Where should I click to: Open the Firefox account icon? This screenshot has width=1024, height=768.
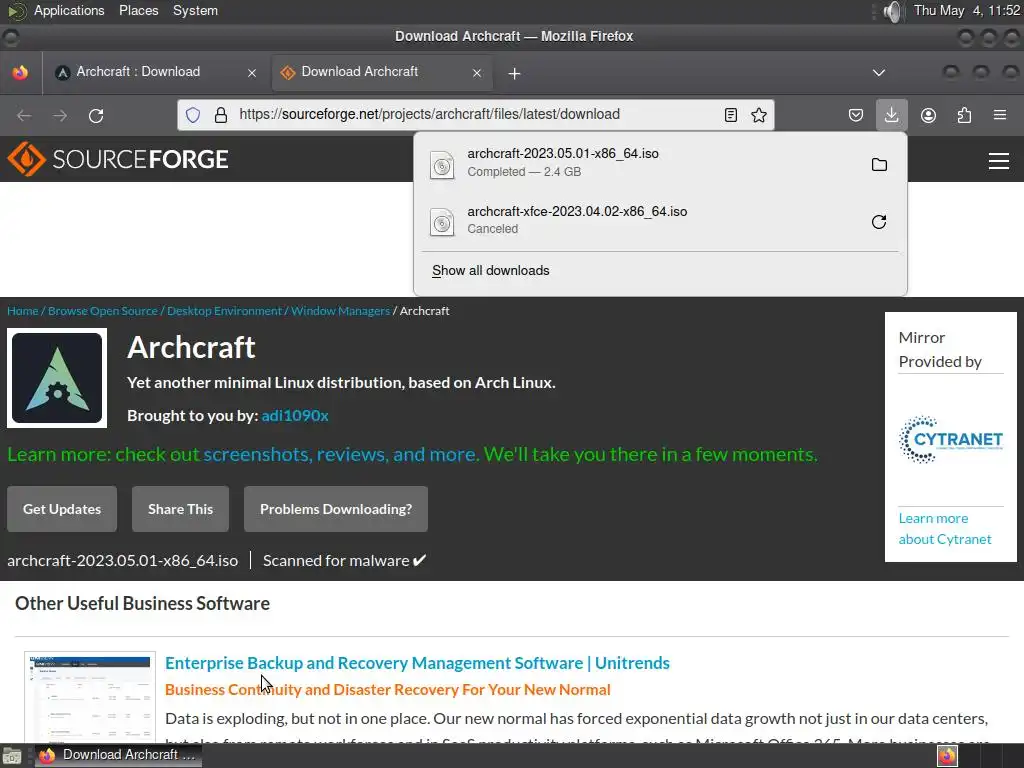pyautogui.click(x=928, y=116)
